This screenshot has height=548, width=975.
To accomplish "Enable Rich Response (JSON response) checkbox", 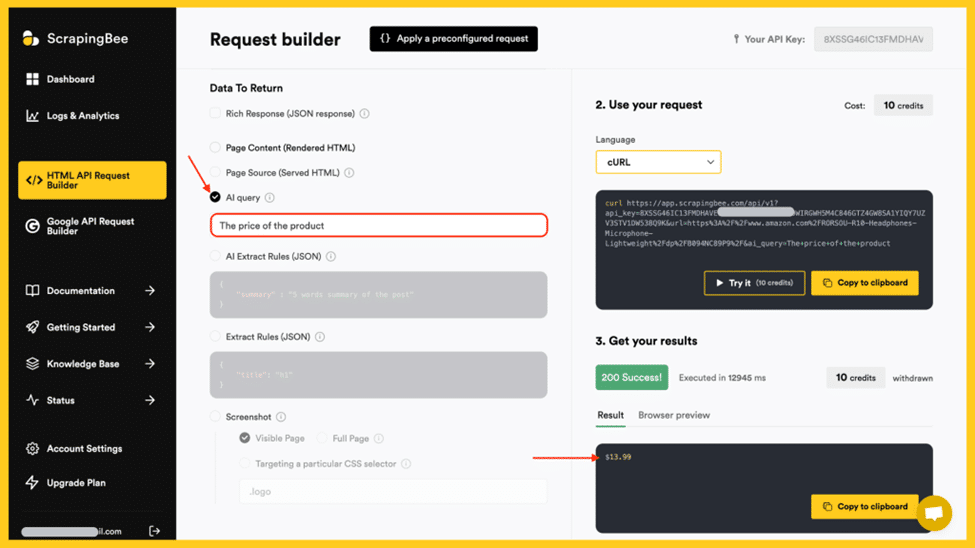I will pos(215,113).
